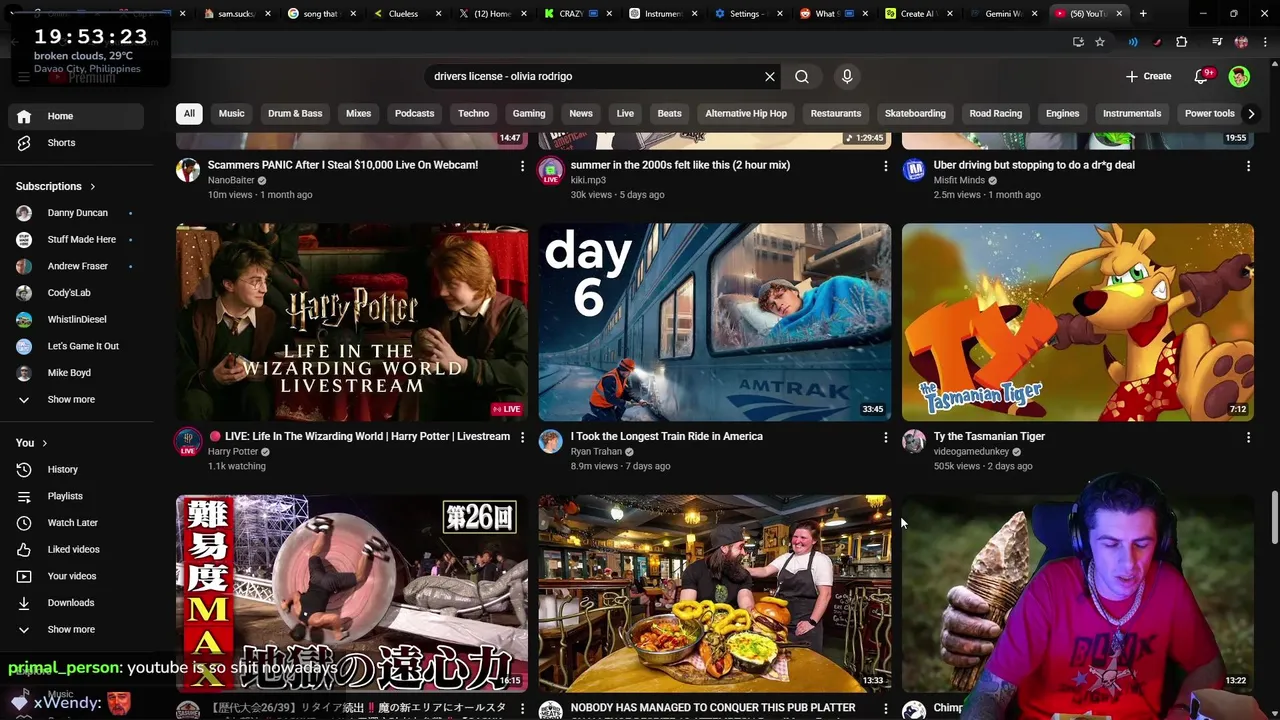Click the Create button
1280x720 pixels.
click(x=1148, y=76)
